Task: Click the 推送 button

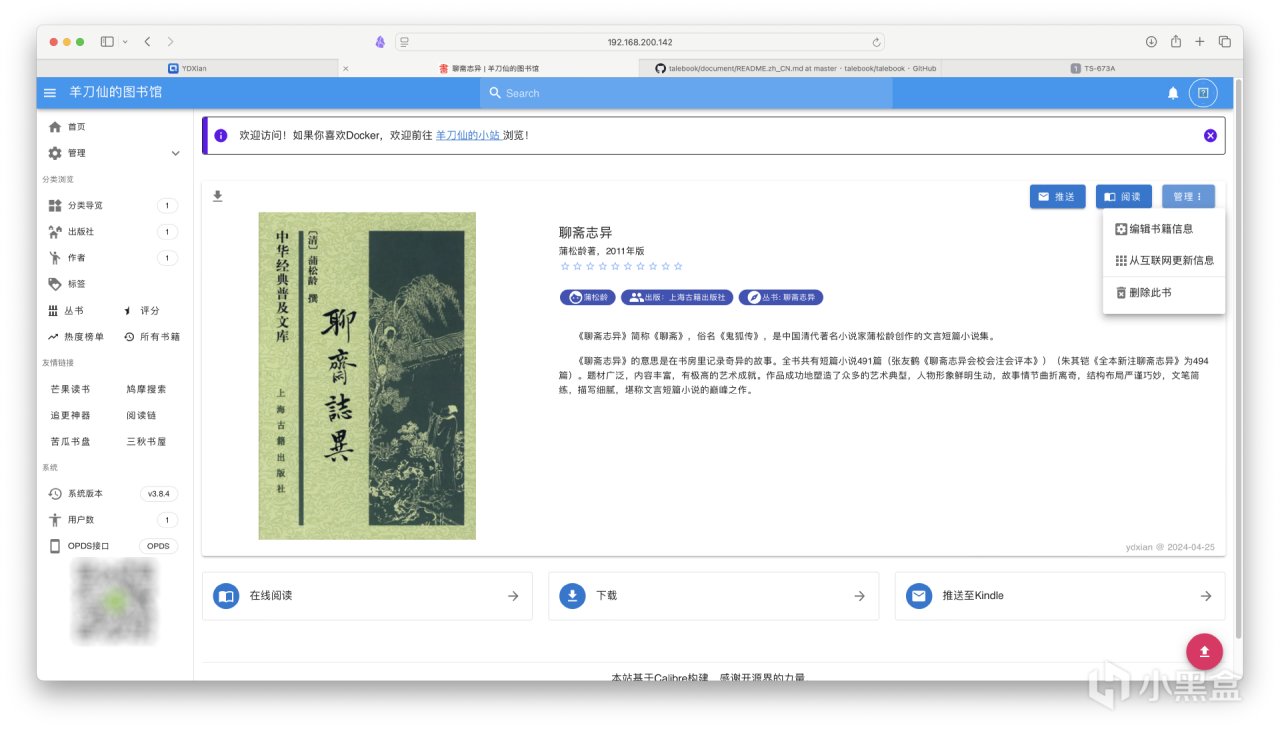Action: pos(1057,197)
